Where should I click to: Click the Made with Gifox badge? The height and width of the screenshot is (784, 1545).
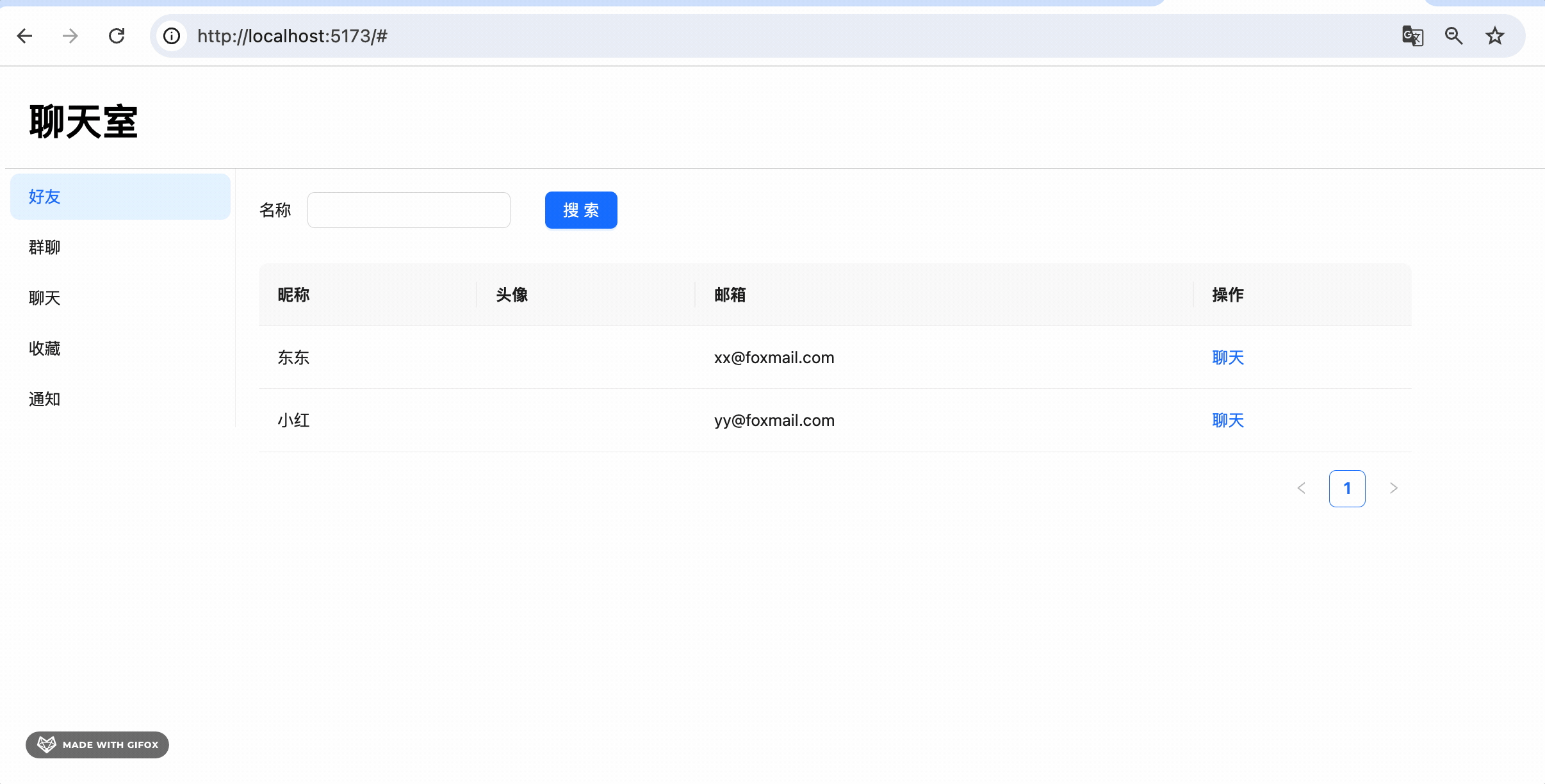97,744
